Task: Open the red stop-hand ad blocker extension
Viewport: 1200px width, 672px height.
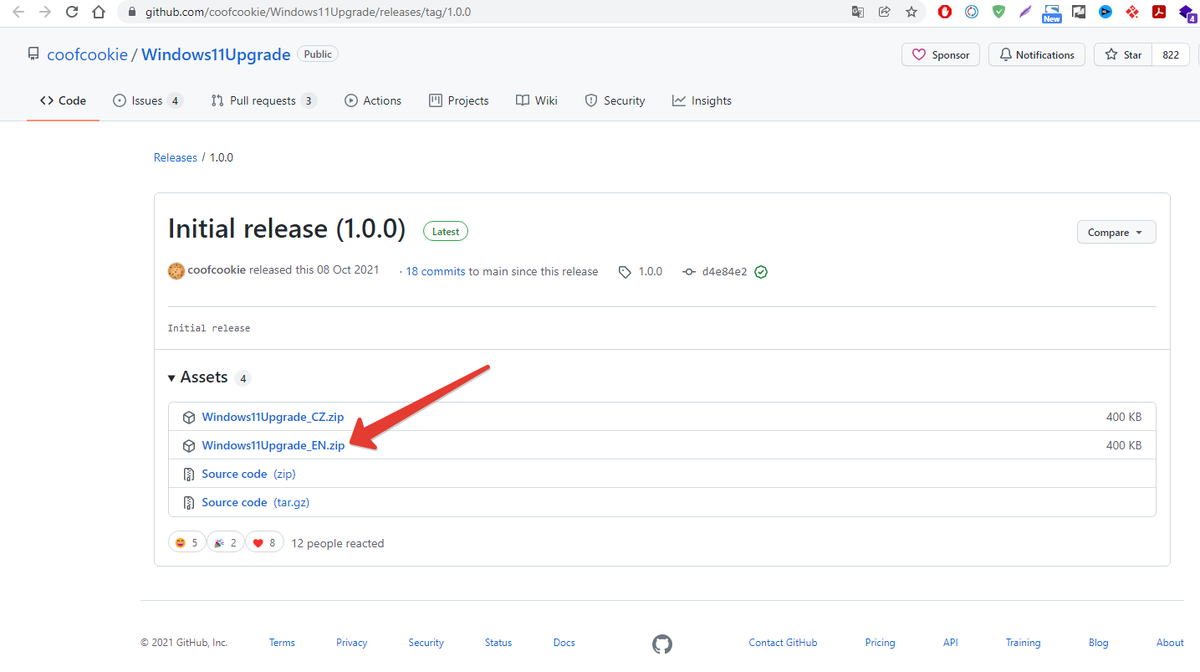Action: (x=944, y=13)
